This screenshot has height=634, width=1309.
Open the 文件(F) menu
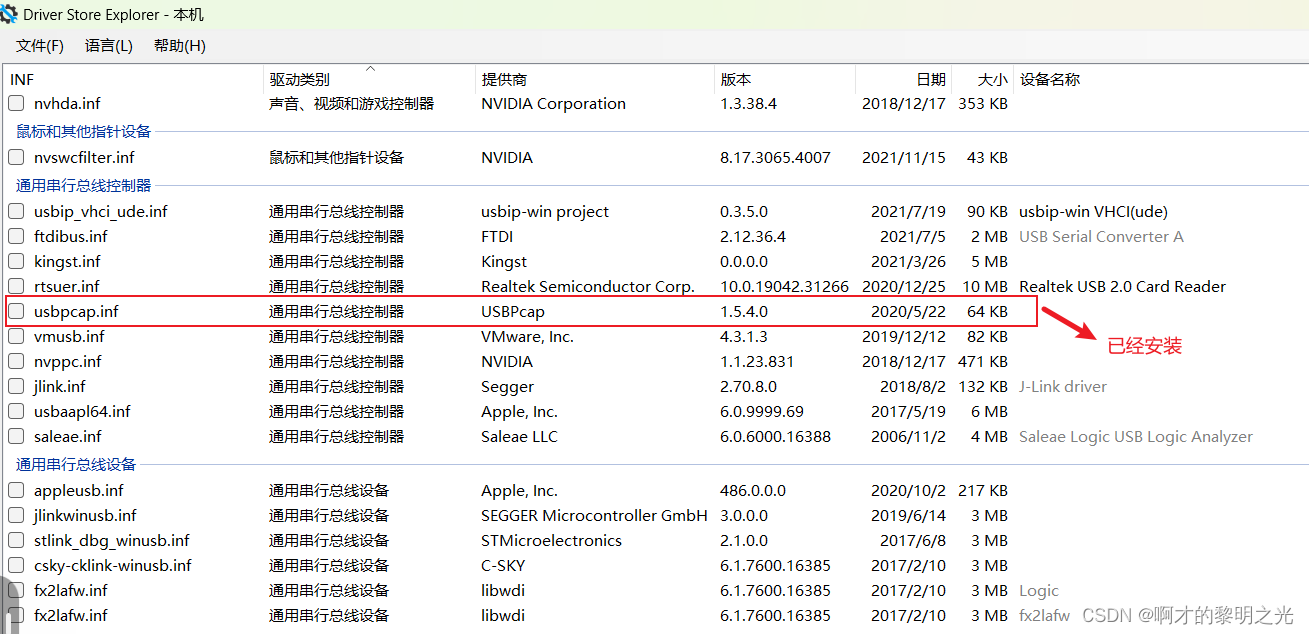tap(40, 46)
